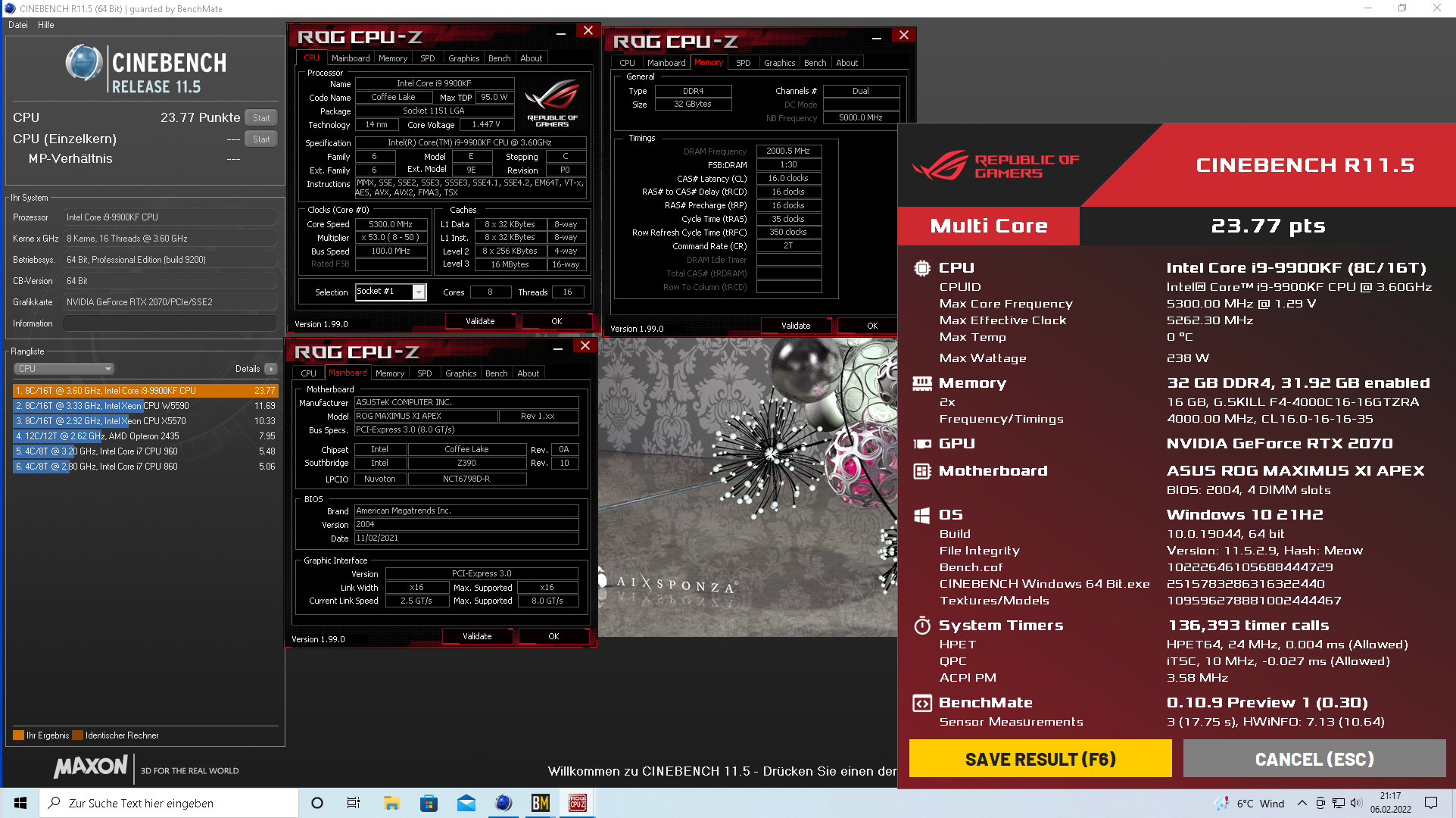Switch to ROG CPU-Z taskbar icon
The image size is (1456, 818).
point(578,803)
